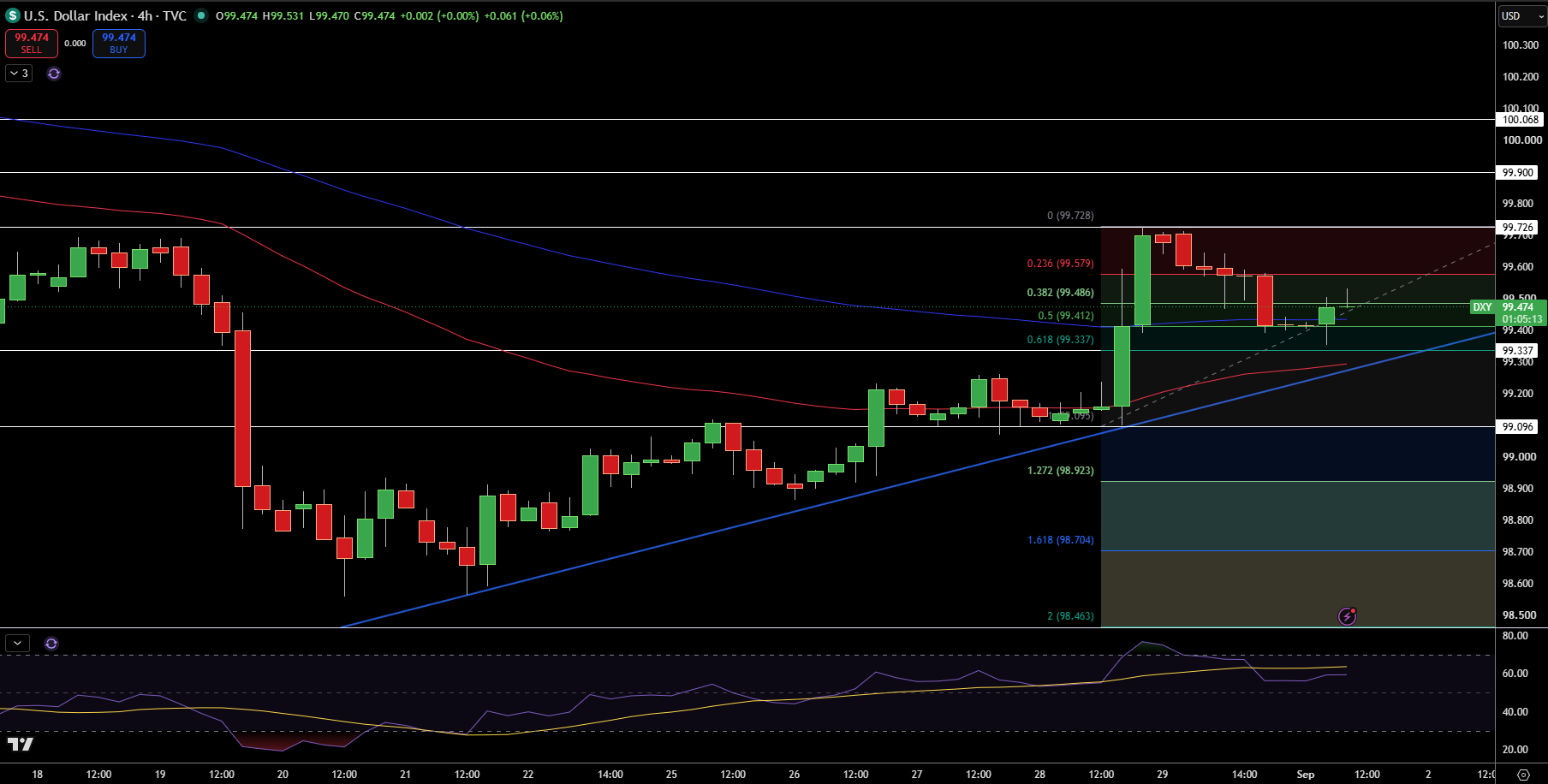Screen dimensions: 1548x784
Task: Collapse the indicator legend showing 3
Action: (20, 74)
